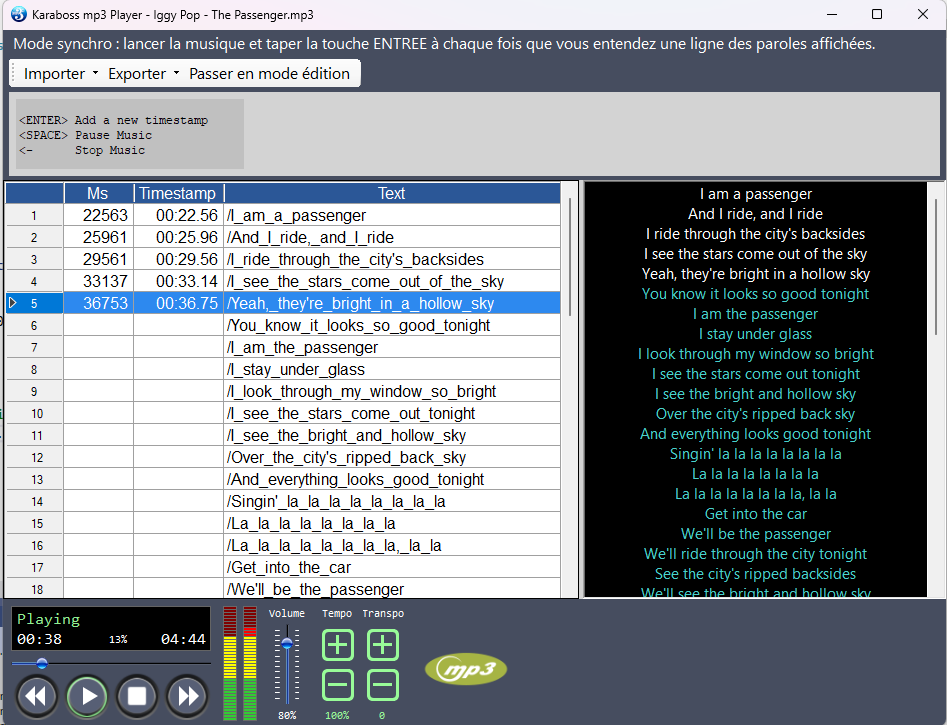
Task: Stop the music with the stop button
Action: [x=138, y=696]
